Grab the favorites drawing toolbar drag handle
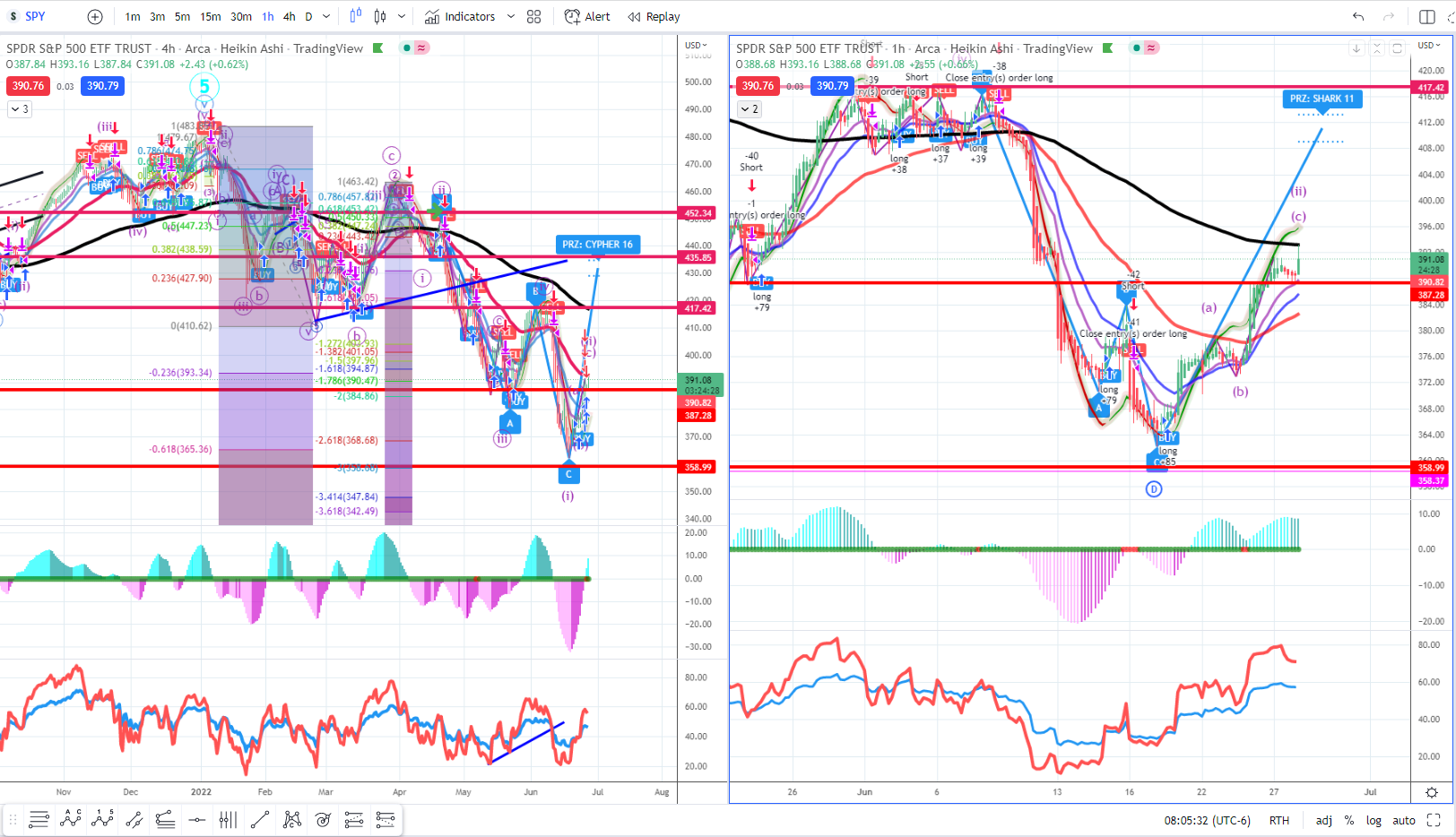This screenshot has height=837, width=1456. [13, 819]
